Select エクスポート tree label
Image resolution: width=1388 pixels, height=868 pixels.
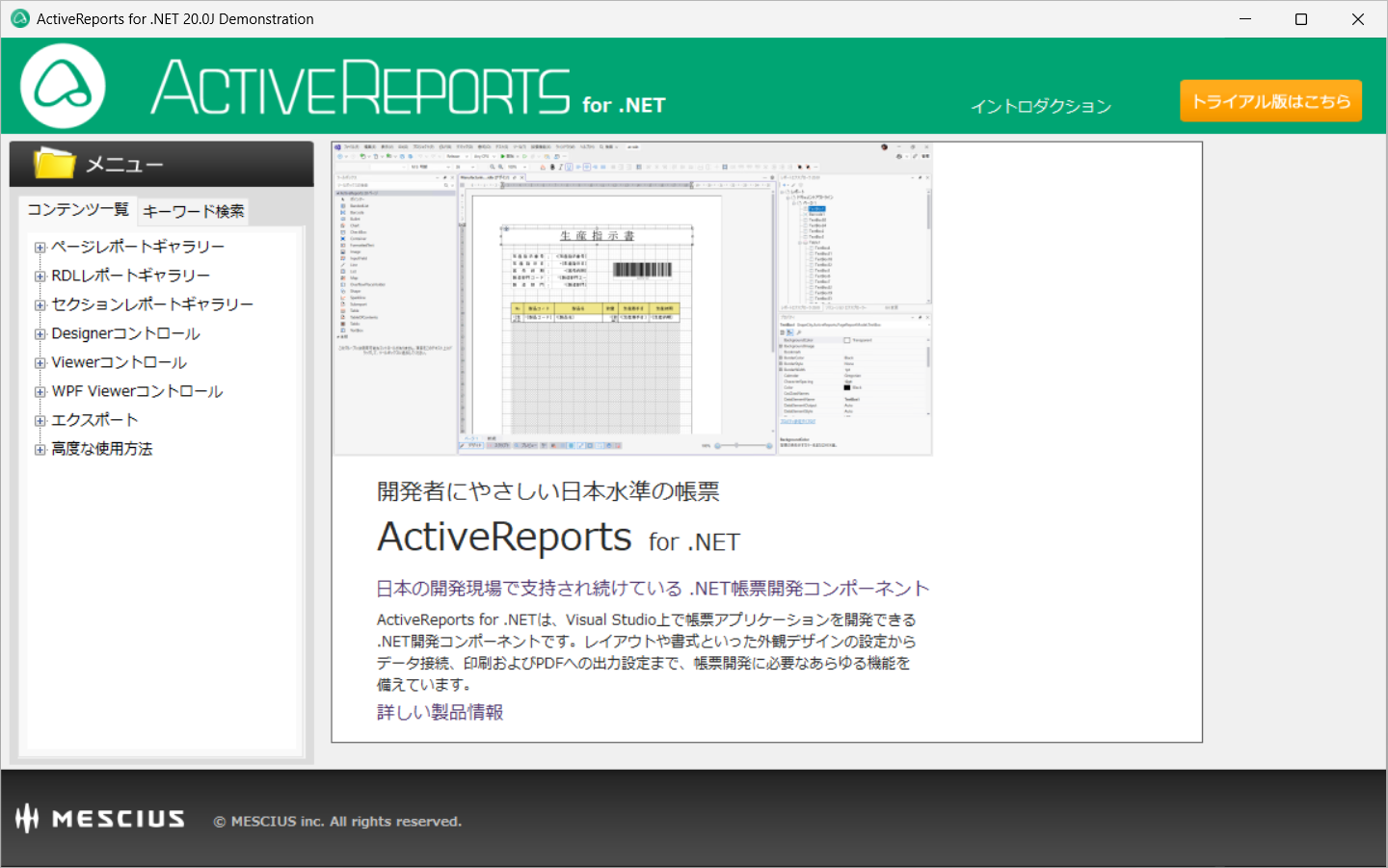pos(94,420)
